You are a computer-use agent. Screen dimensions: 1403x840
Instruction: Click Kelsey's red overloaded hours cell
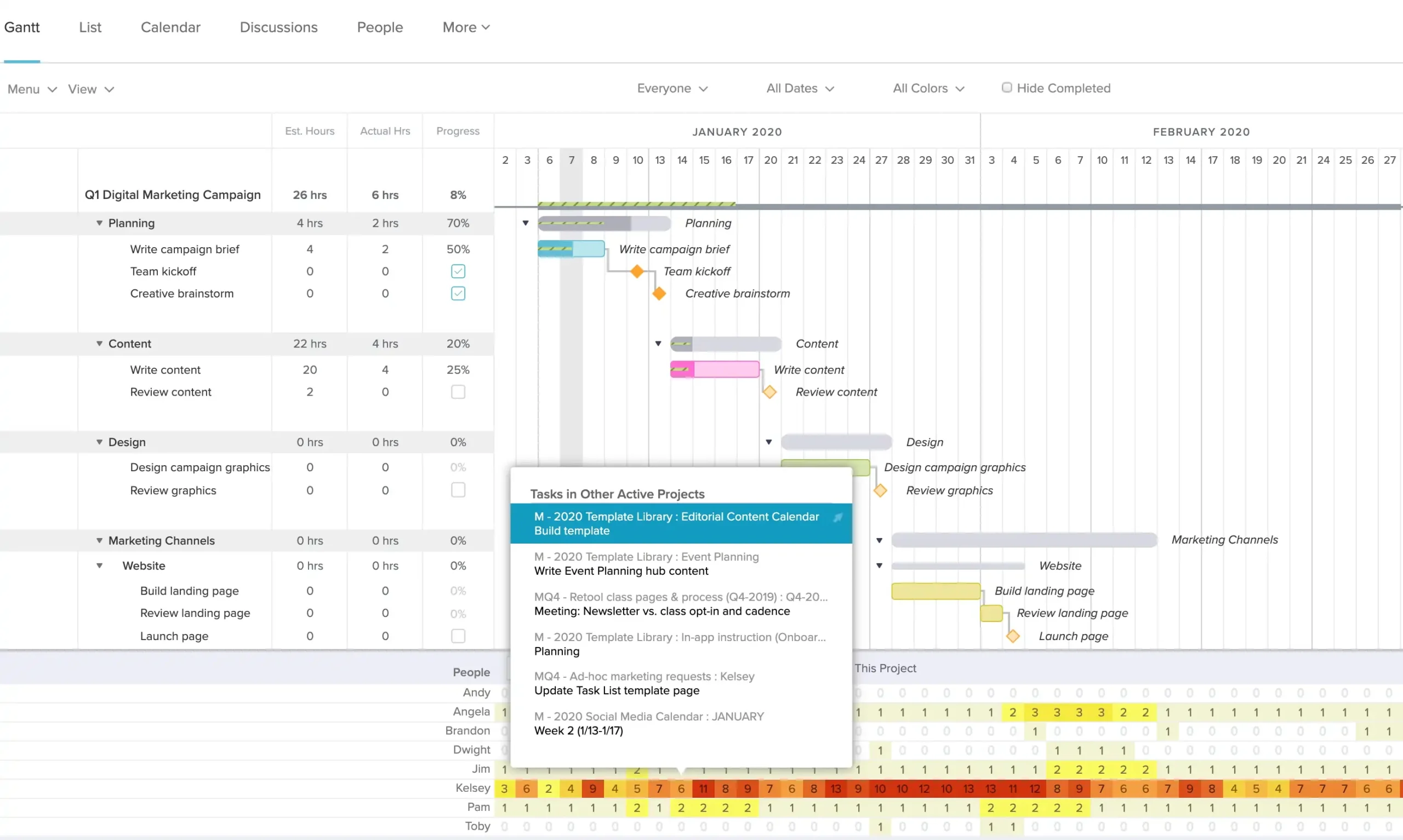(704, 788)
